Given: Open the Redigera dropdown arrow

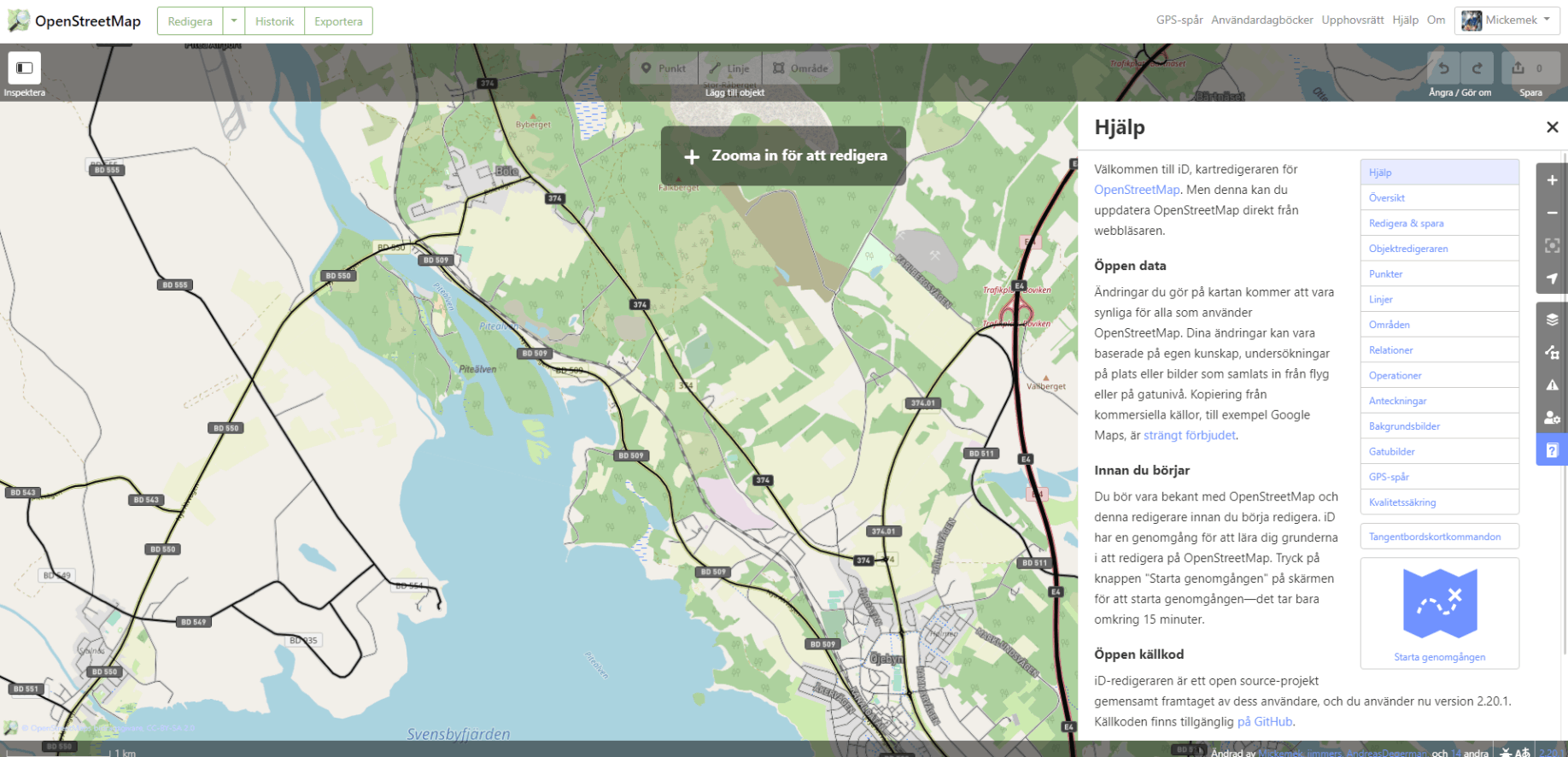Looking at the screenshot, I should click(x=233, y=21).
